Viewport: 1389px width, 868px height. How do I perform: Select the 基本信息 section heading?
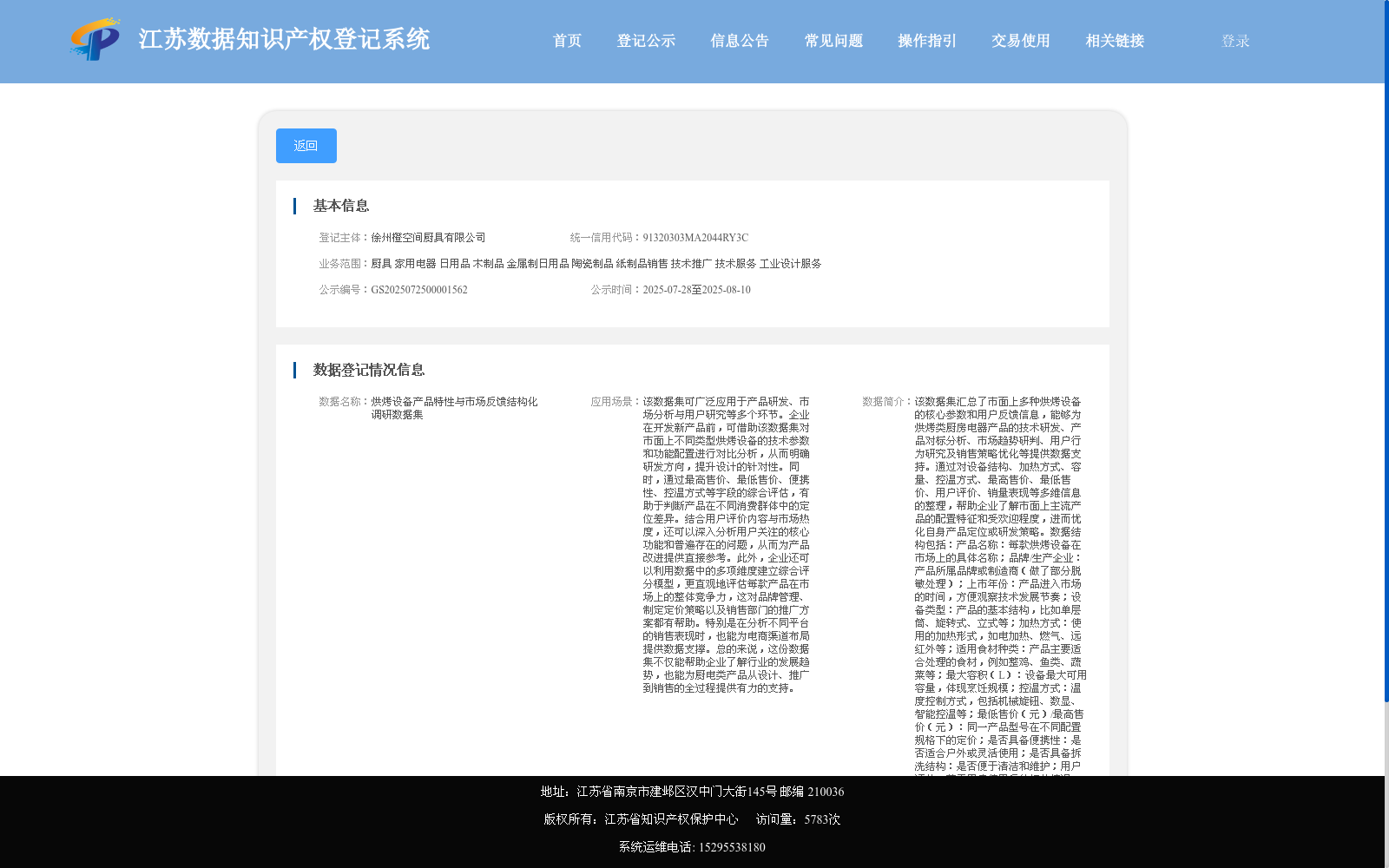(x=341, y=206)
